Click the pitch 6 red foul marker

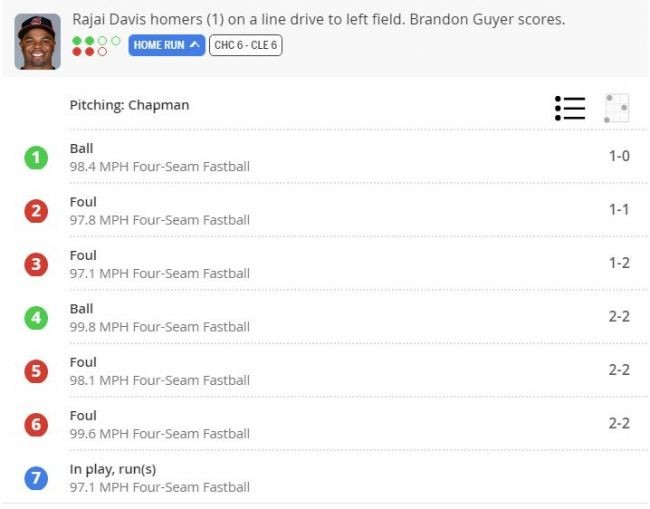pyautogui.click(x=36, y=425)
